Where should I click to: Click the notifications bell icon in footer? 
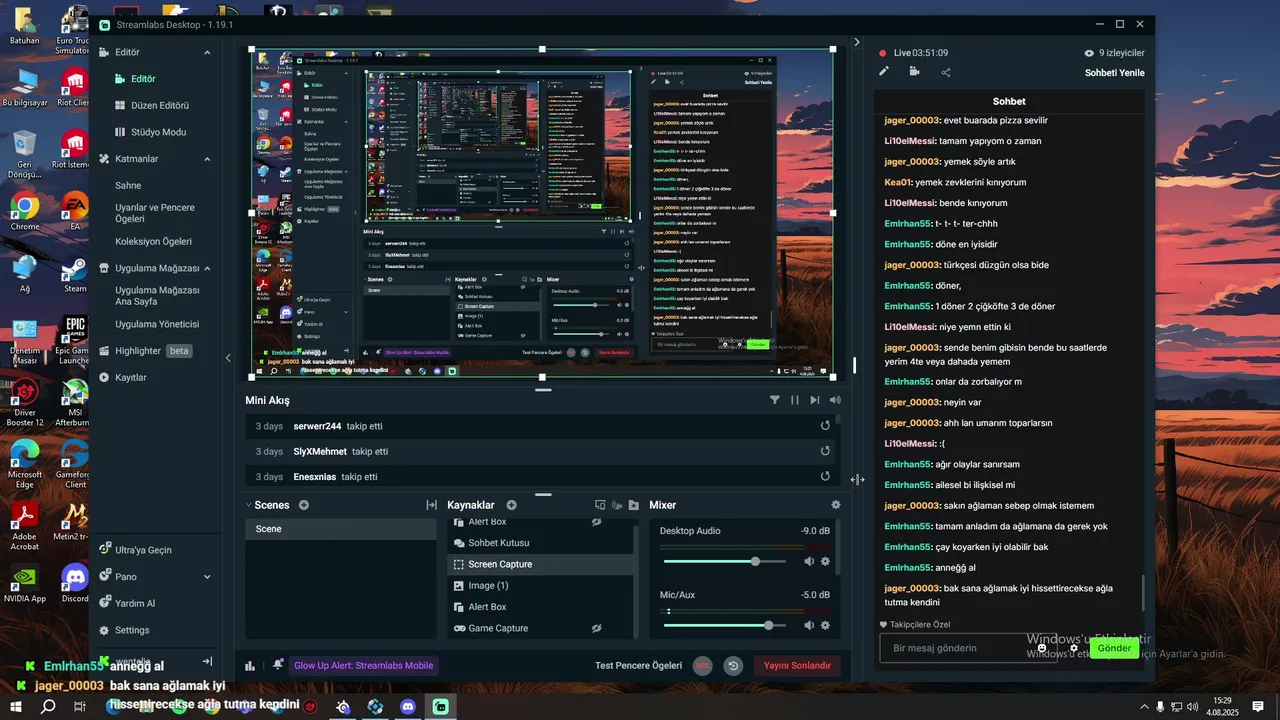pos(278,665)
